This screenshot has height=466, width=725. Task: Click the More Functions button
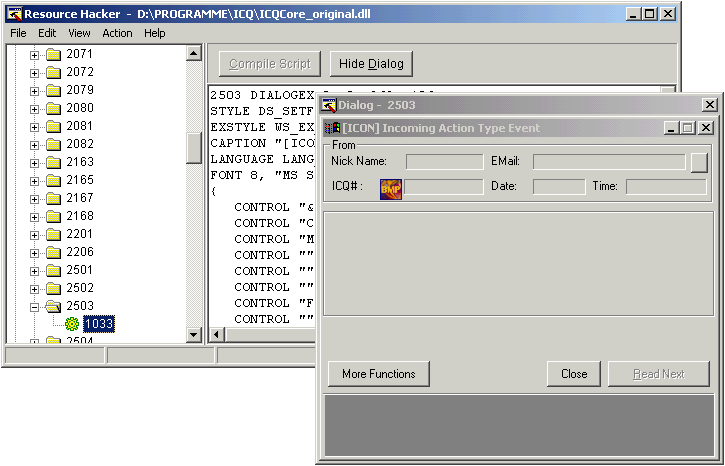[378, 374]
